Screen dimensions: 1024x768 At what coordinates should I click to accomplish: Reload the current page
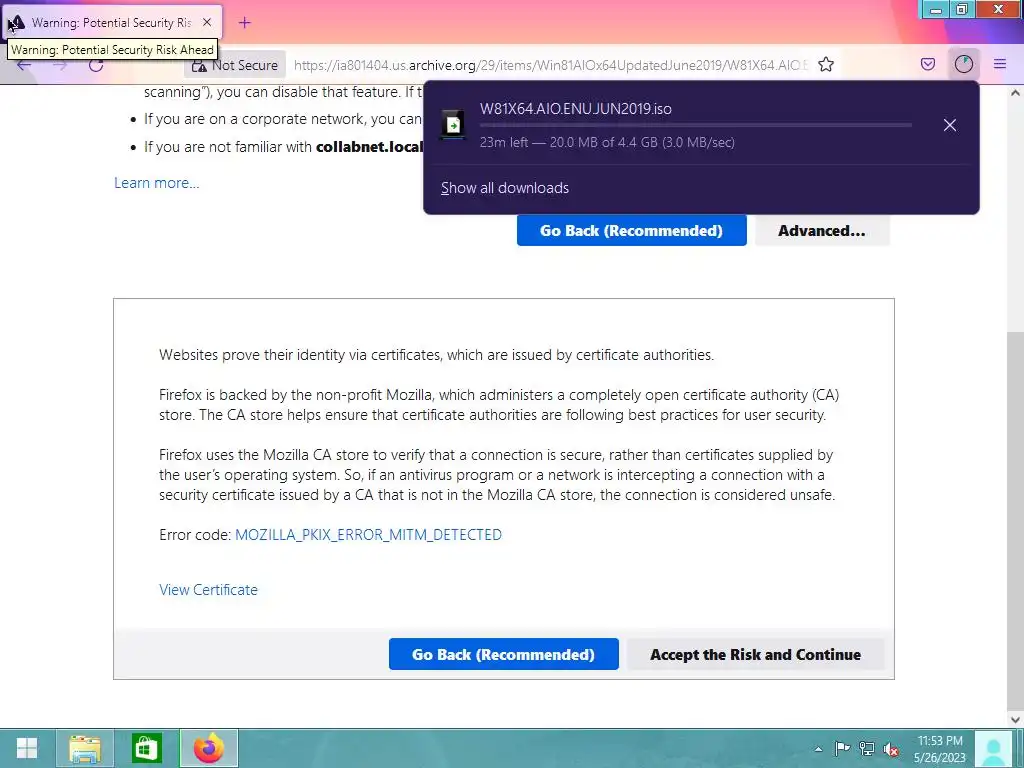point(96,65)
